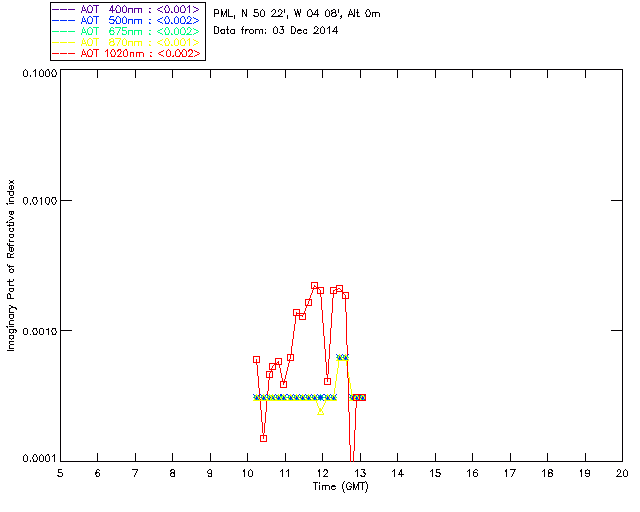Click the x-axis label 18
640x512 pixels.
click(547, 473)
